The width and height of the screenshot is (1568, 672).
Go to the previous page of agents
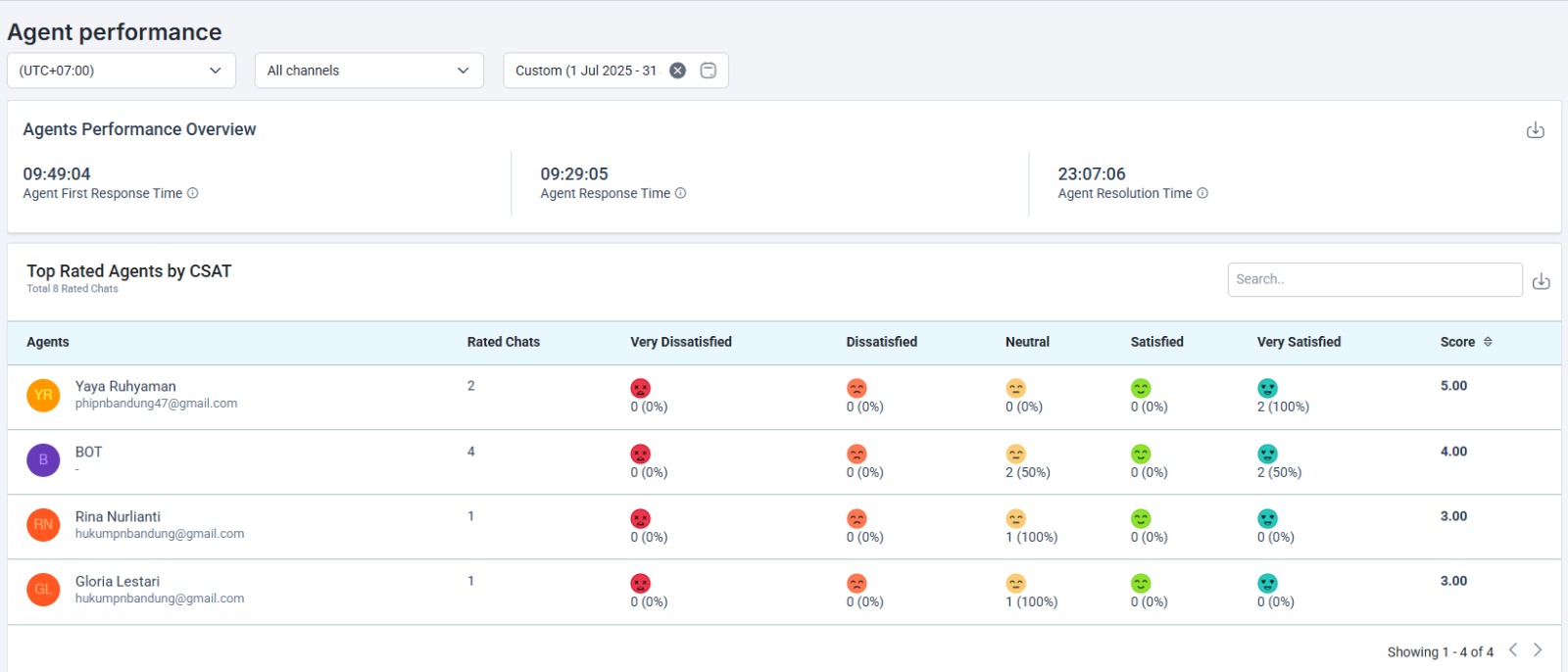[x=1513, y=650]
